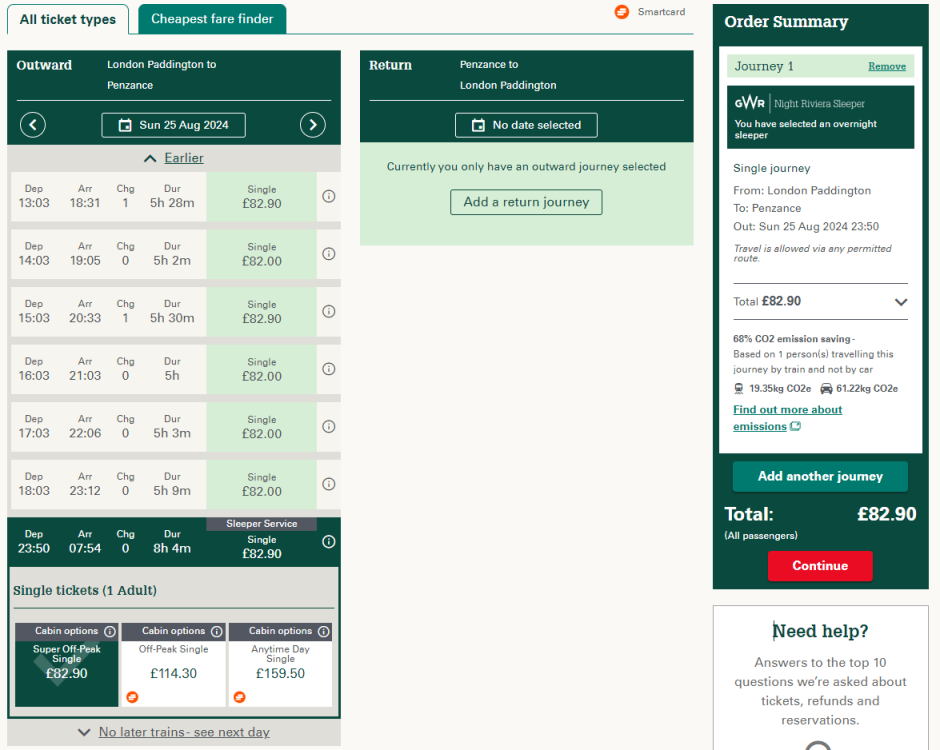Click the Order Summary heading

pyautogui.click(x=786, y=22)
